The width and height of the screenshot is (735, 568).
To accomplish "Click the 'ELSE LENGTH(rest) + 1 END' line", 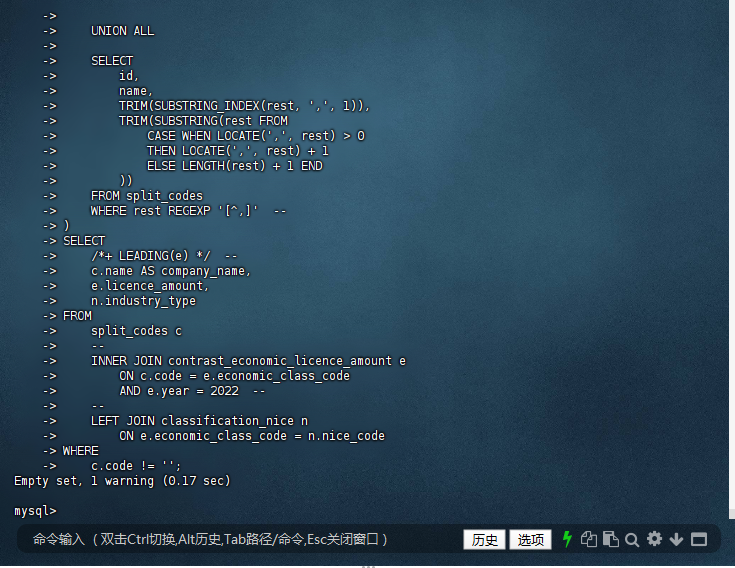I will pyautogui.click(x=234, y=166).
